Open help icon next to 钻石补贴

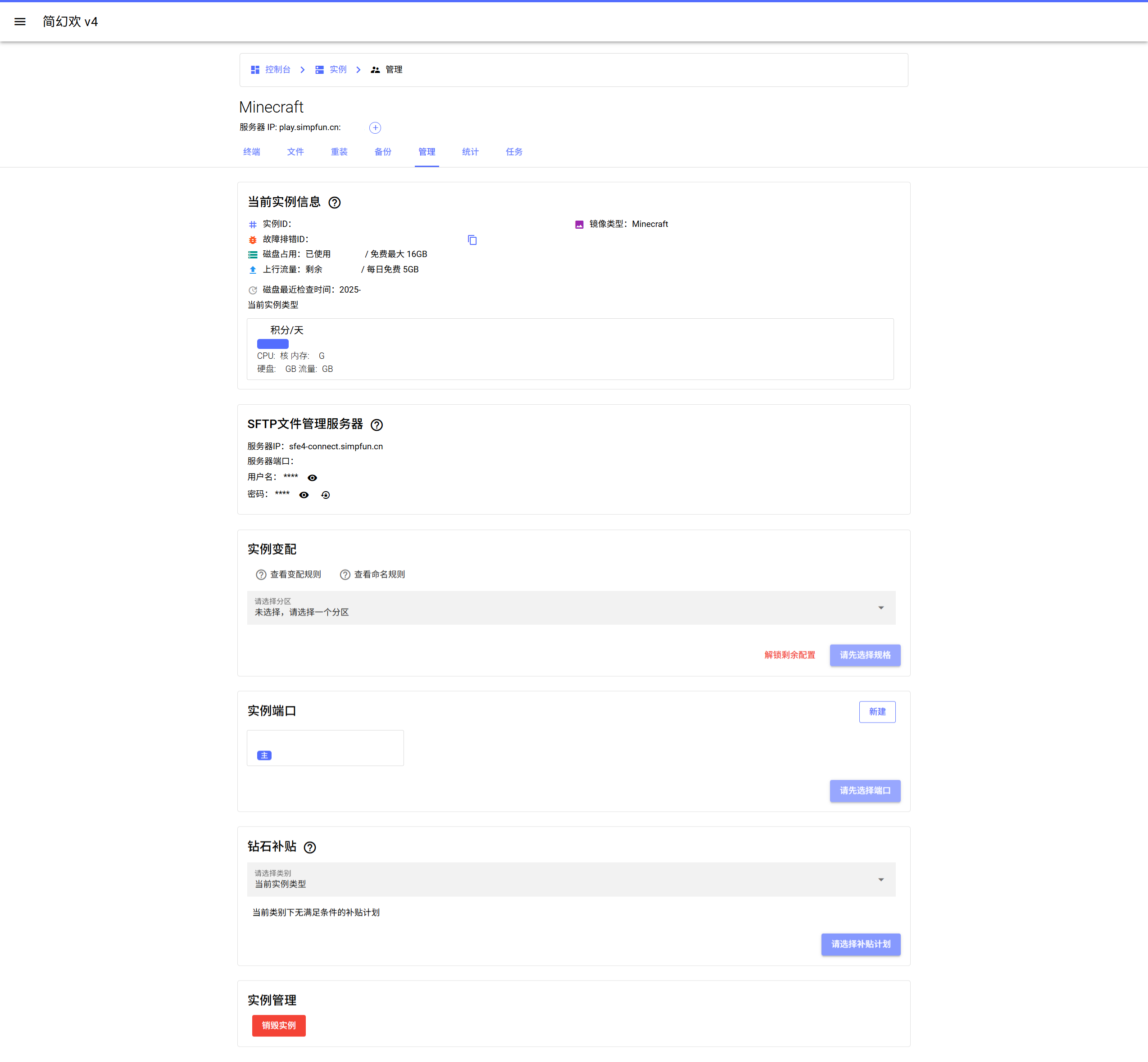coord(310,847)
